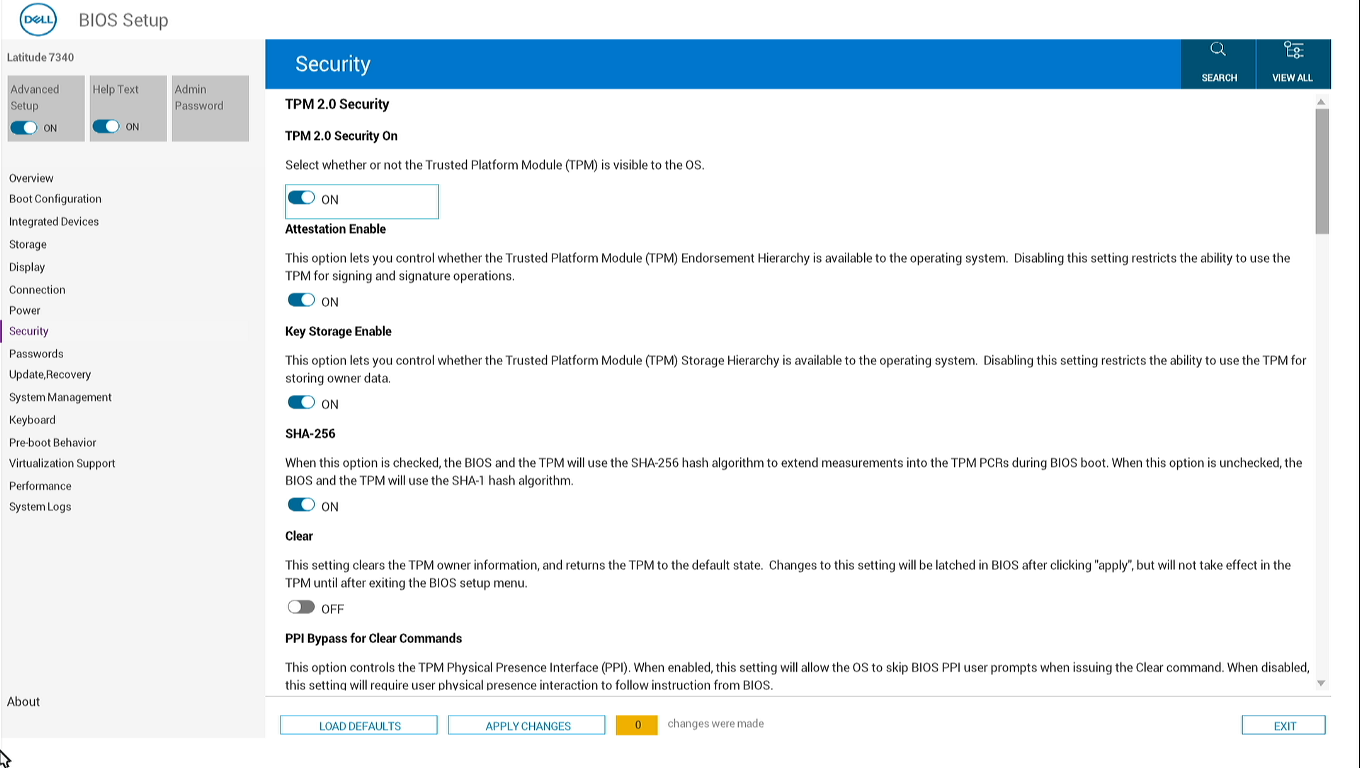
Task: Open the Passwords section
Action: 36,353
